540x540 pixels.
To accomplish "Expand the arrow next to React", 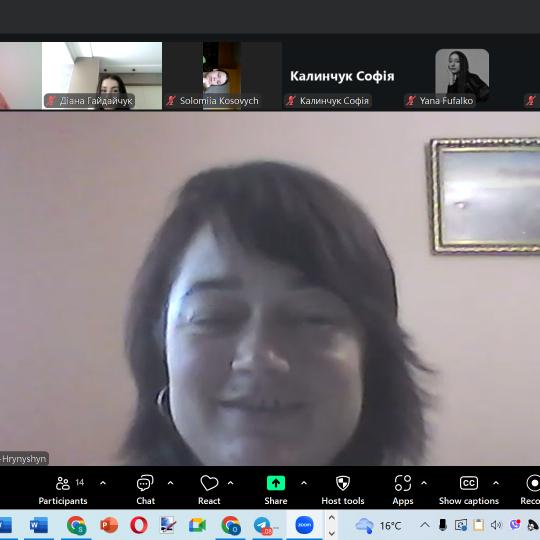I will click(x=230, y=483).
